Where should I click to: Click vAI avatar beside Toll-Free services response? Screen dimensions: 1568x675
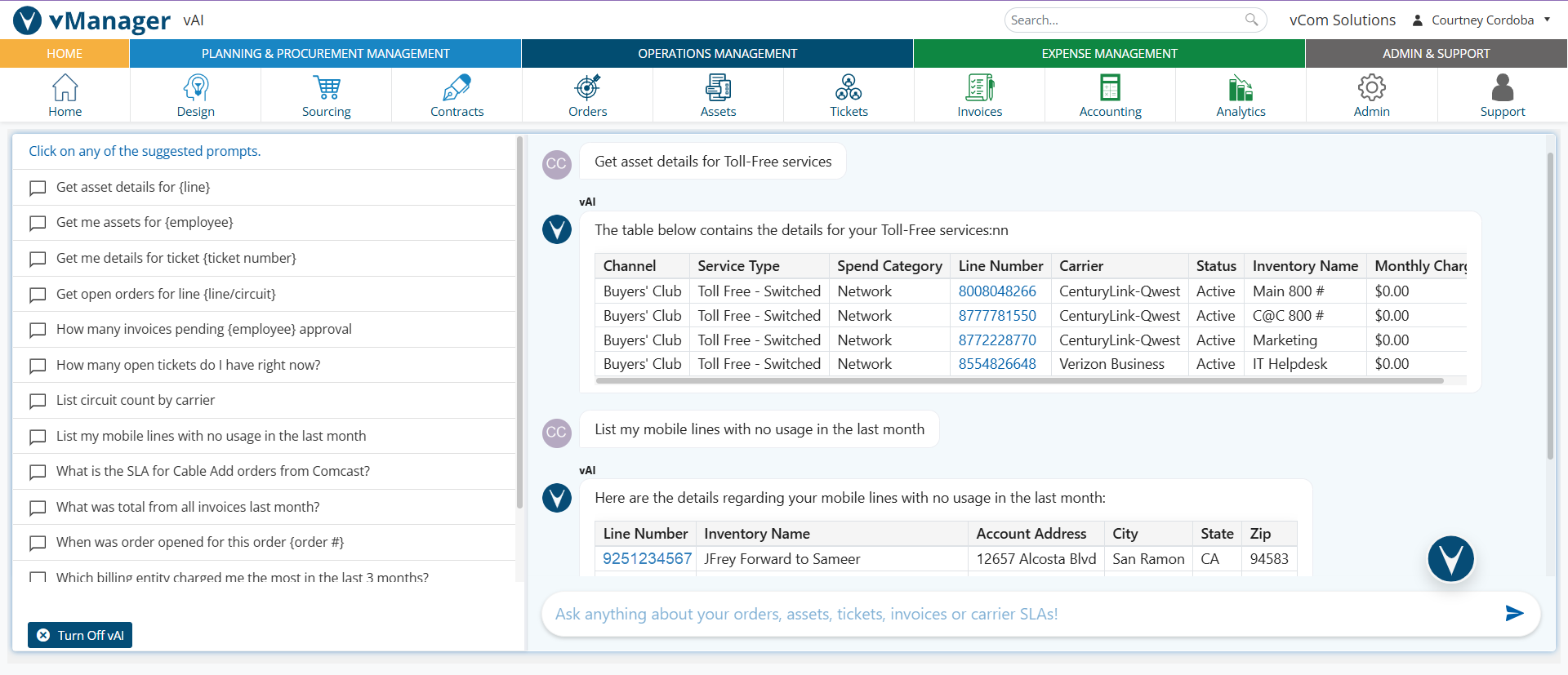coord(557,229)
